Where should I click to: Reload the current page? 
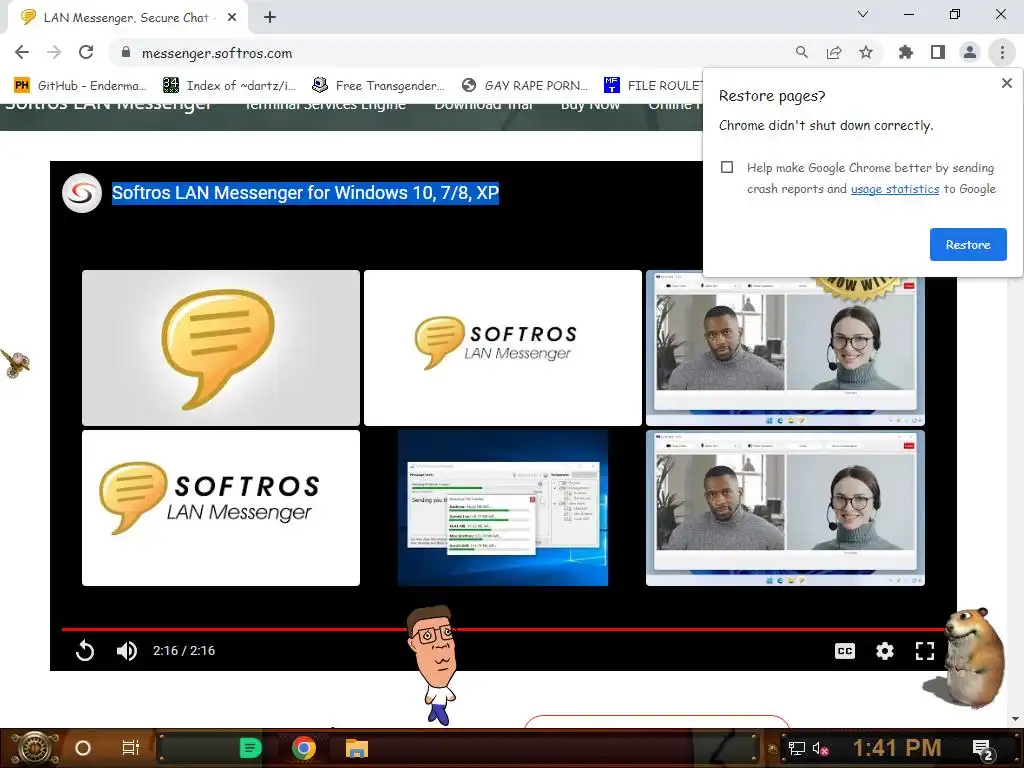(86, 52)
